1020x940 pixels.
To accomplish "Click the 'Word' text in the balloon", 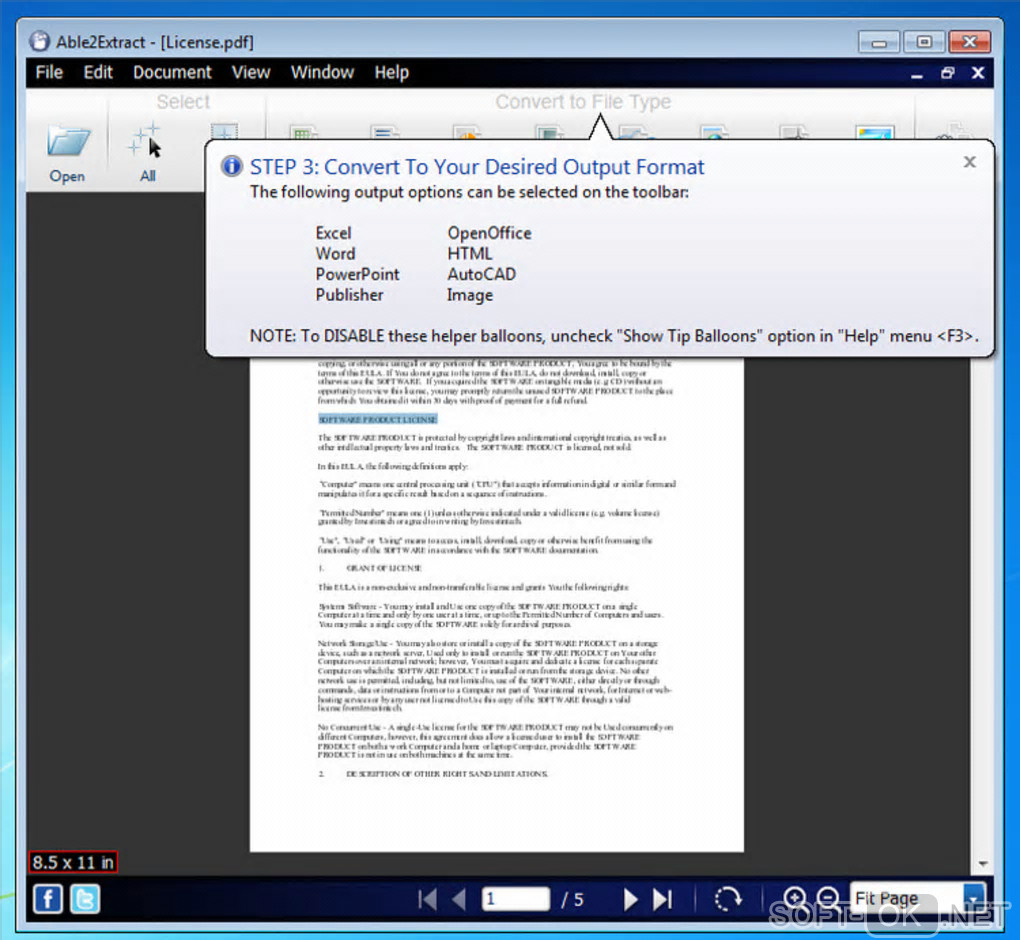I will pos(335,254).
